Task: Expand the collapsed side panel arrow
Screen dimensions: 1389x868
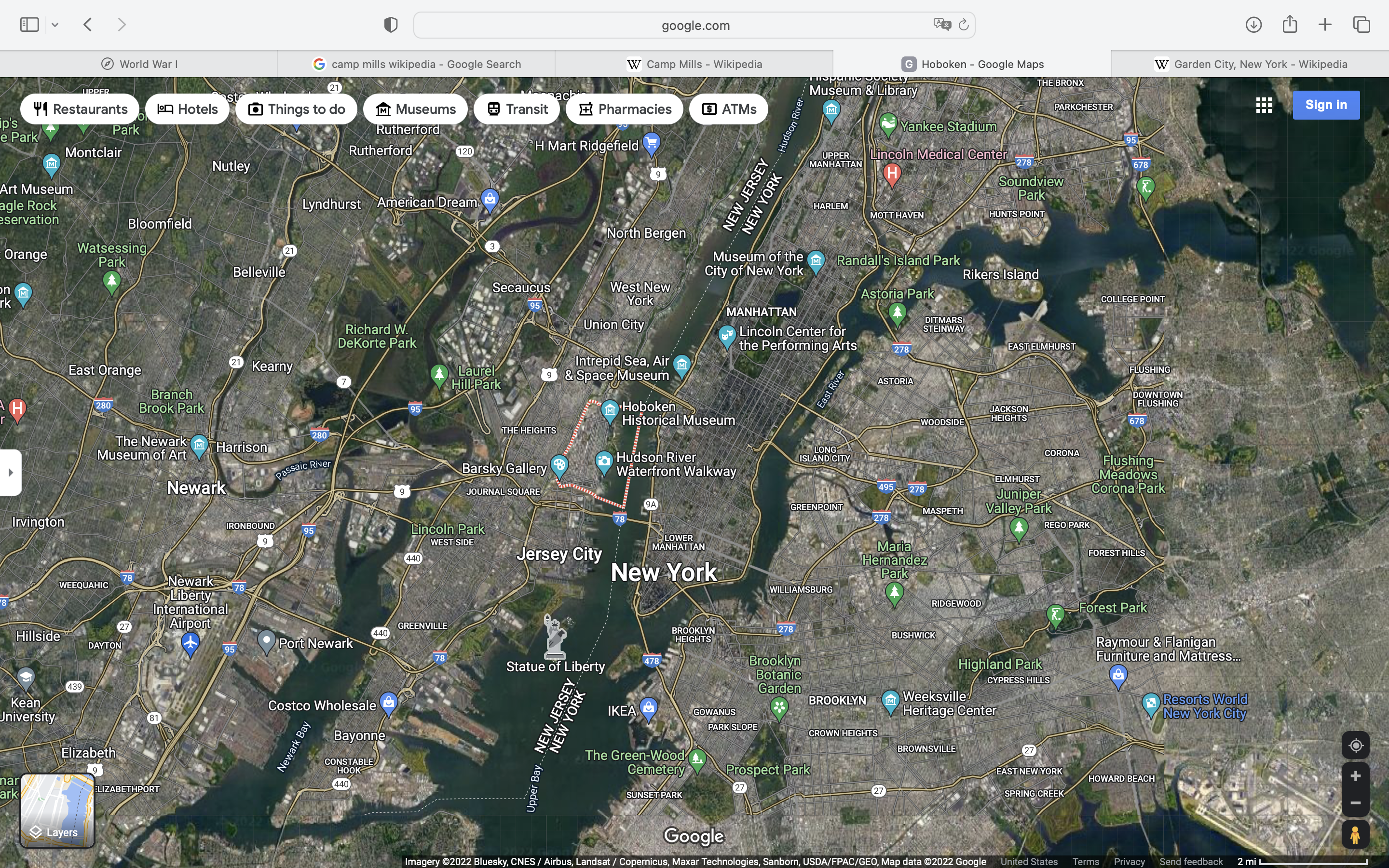Action: [x=10, y=473]
